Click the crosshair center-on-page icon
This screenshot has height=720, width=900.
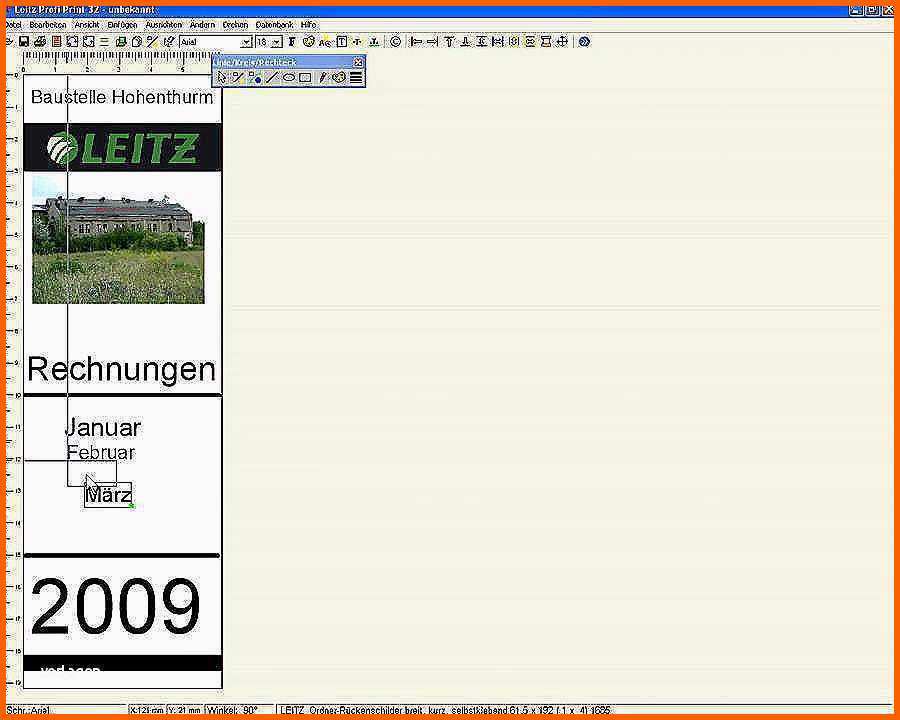[562, 41]
